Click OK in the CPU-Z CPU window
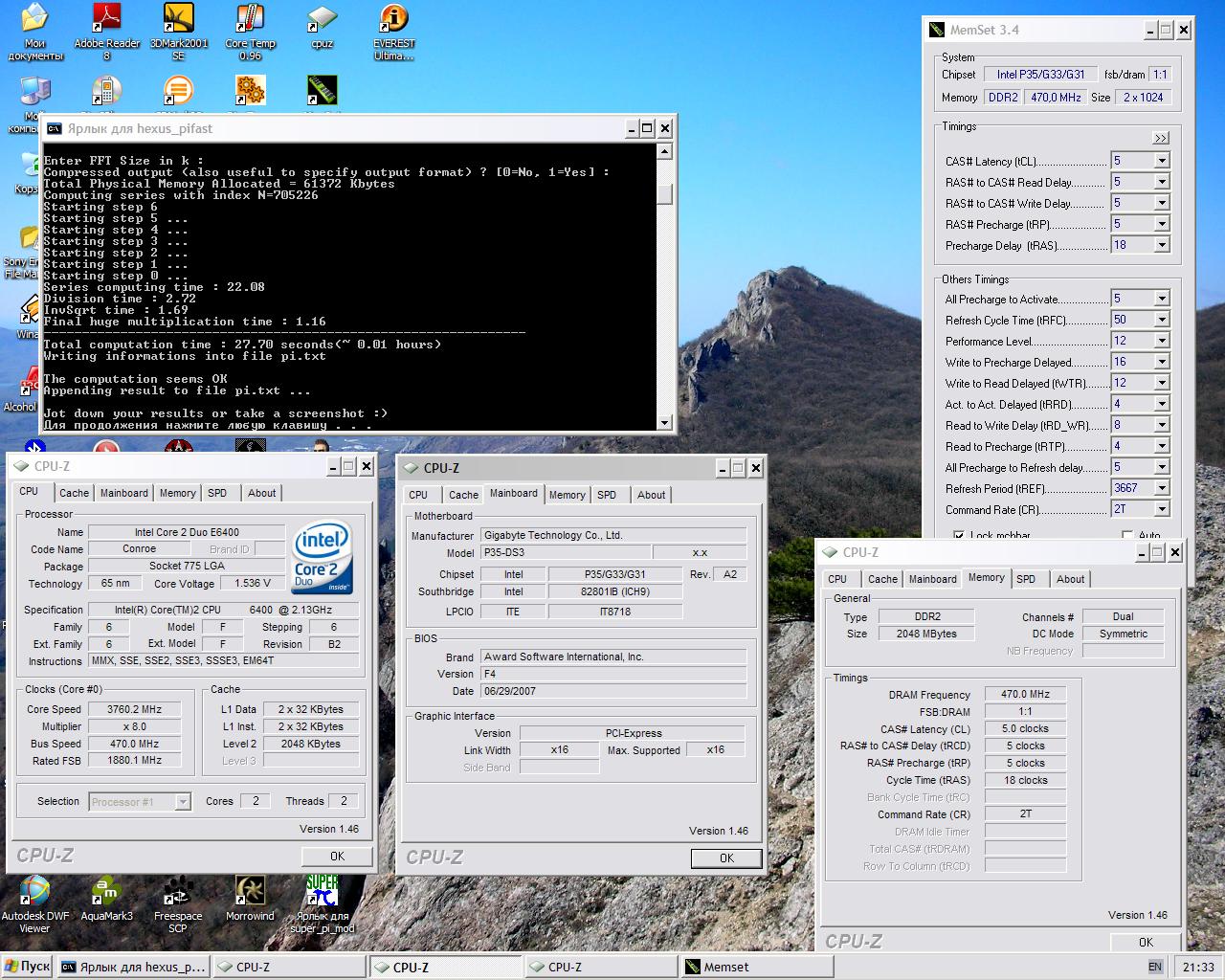Image resolution: width=1225 pixels, height=980 pixels. (x=337, y=856)
